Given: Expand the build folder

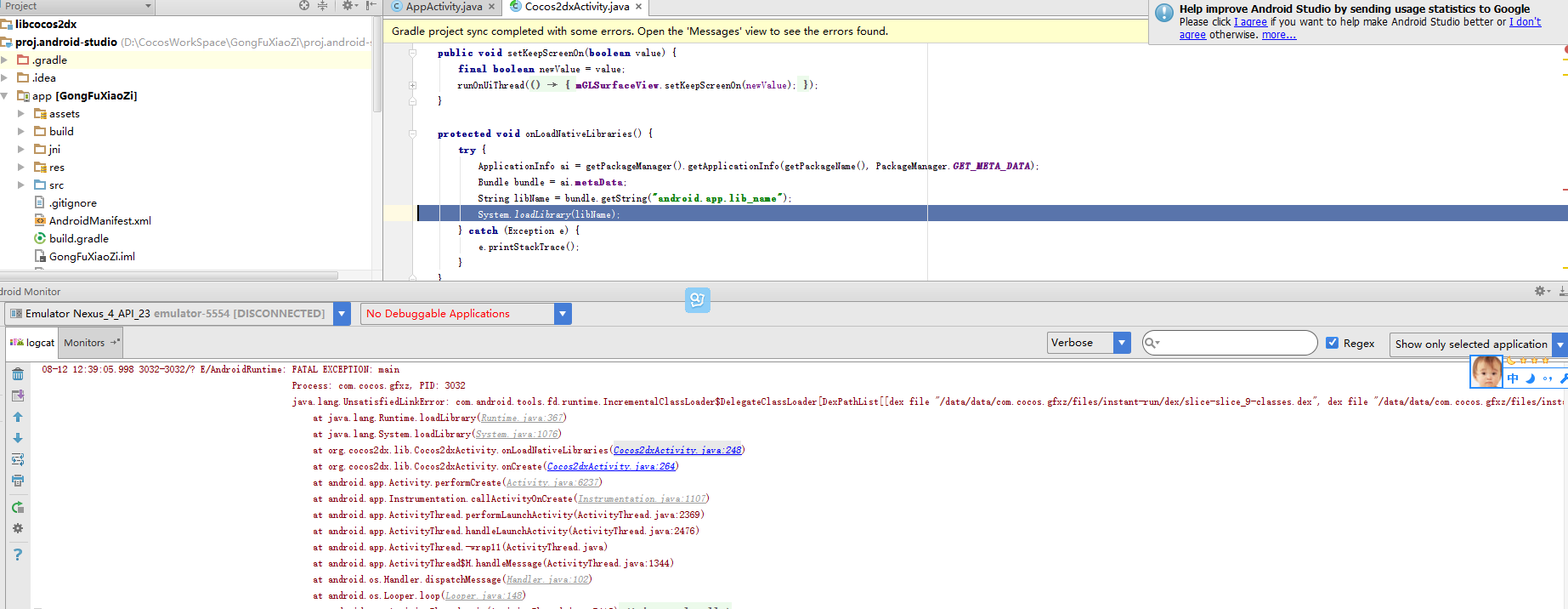Looking at the screenshot, I should coord(21,131).
